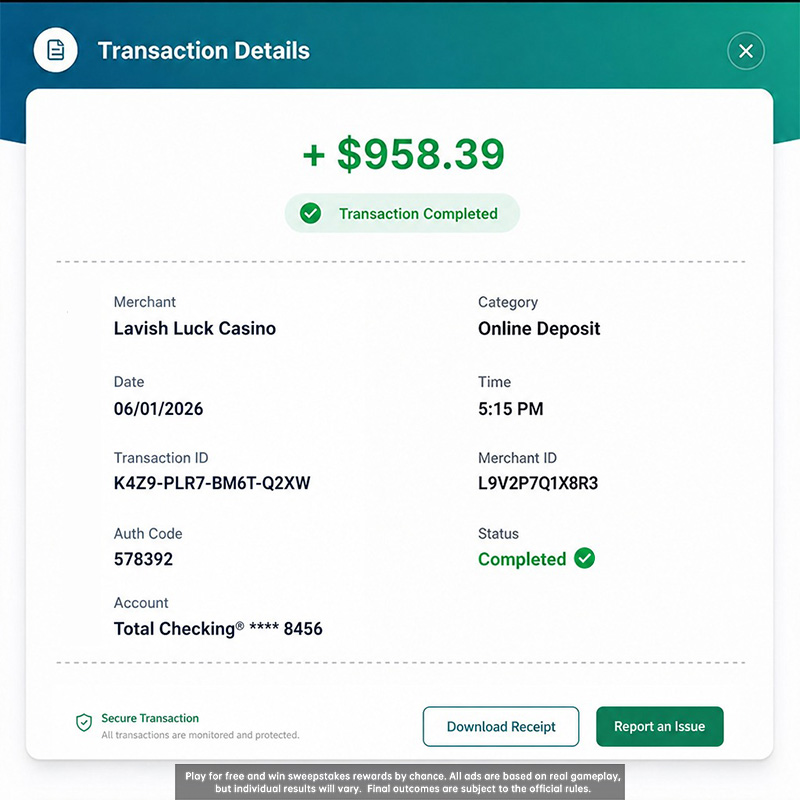800x800 pixels.
Task: Close the Transaction Details dialog
Action: [745, 51]
